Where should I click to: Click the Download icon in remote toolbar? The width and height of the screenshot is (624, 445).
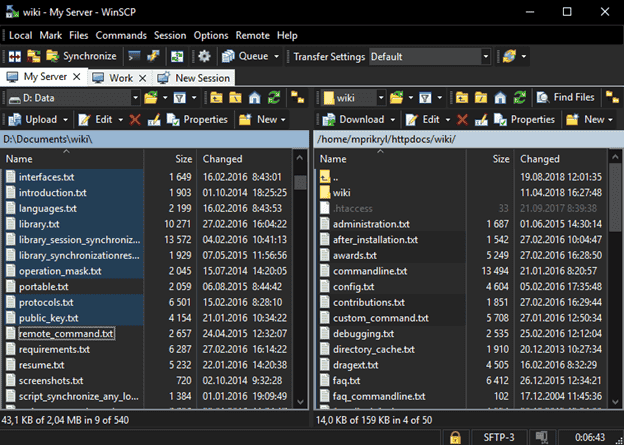(354, 120)
